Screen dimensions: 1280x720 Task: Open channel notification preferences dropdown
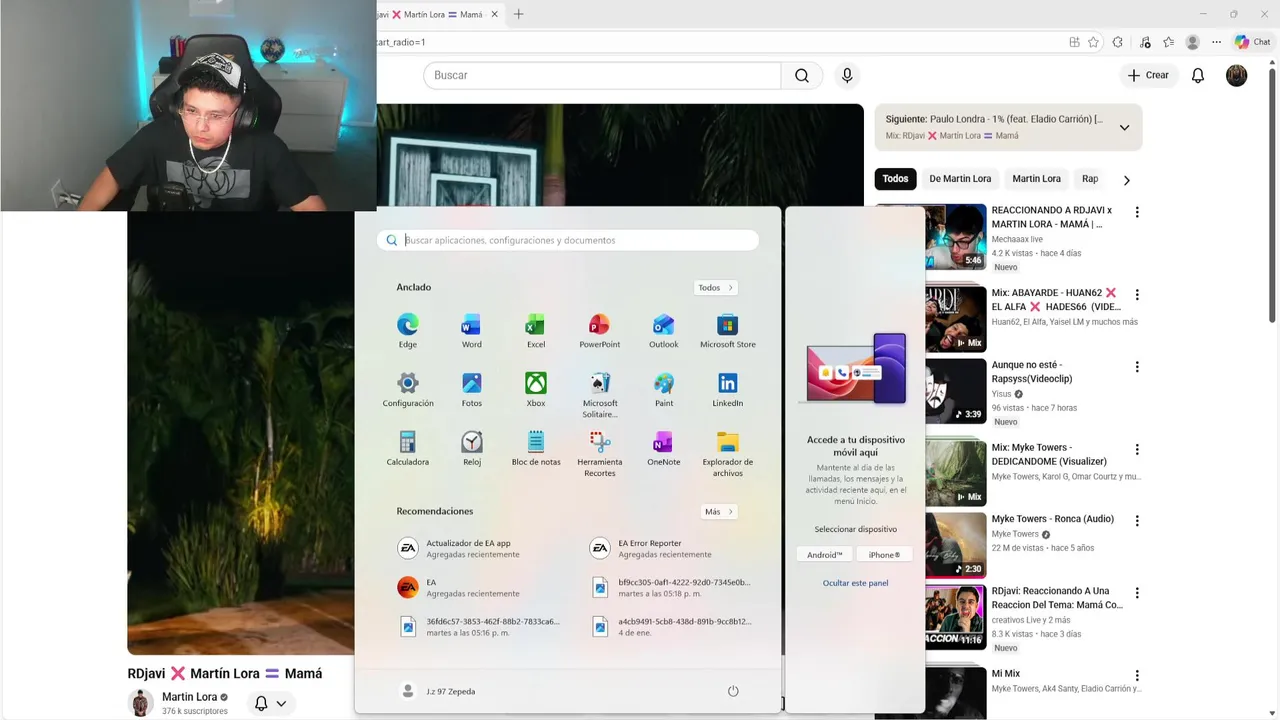tap(270, 703)
